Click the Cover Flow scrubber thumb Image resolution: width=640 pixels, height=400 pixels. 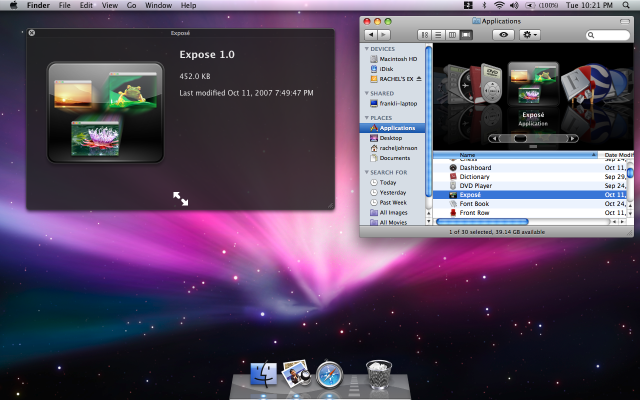pyautogui.click(x=520, y=139)
